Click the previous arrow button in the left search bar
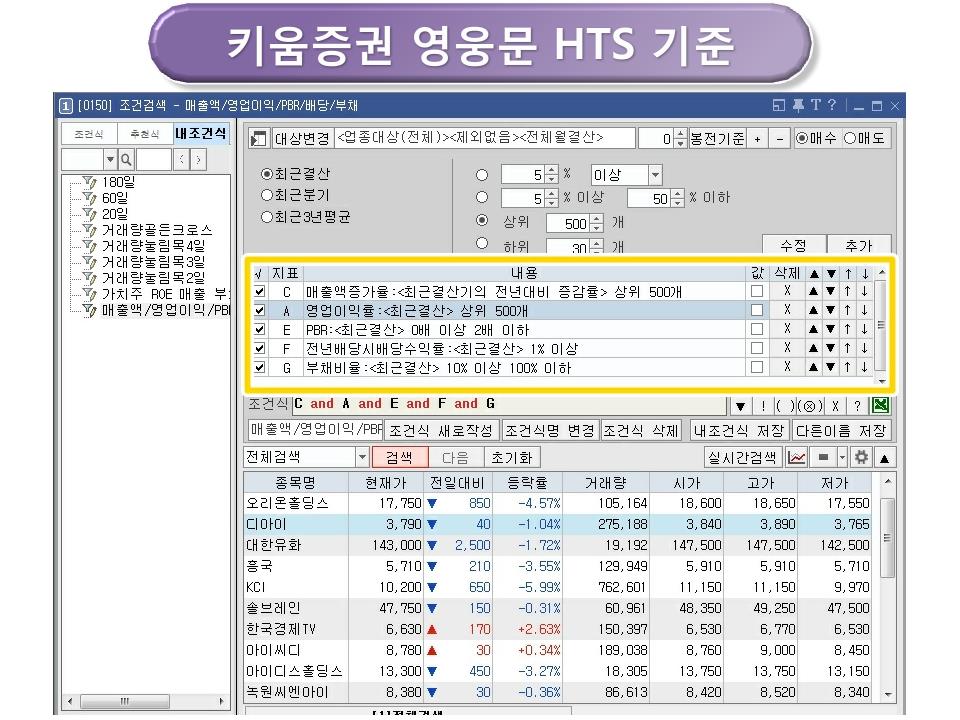The height and width of the screenshot is (720, 960). tap(181, 160)
